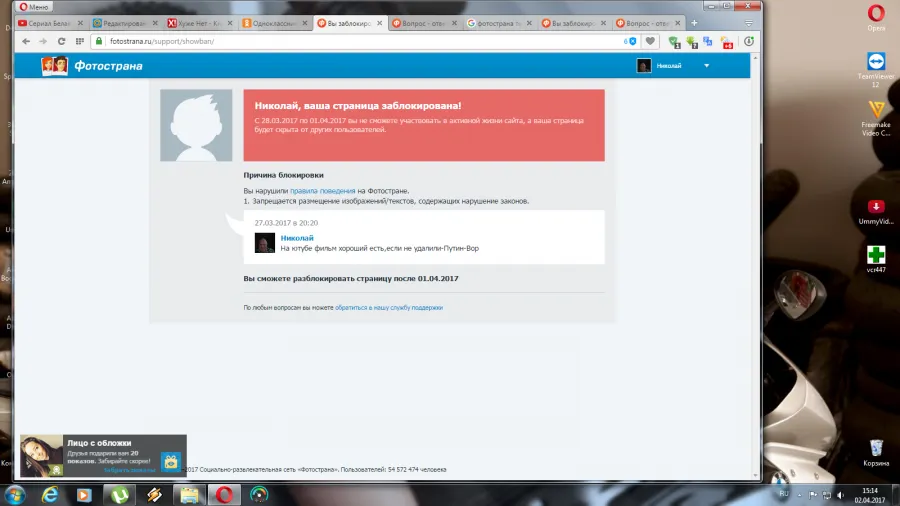Open the round gauge app taskbar icon
The height and width of the screenshot is (506, 900).
pyautogui.click(x=259, y=495)
